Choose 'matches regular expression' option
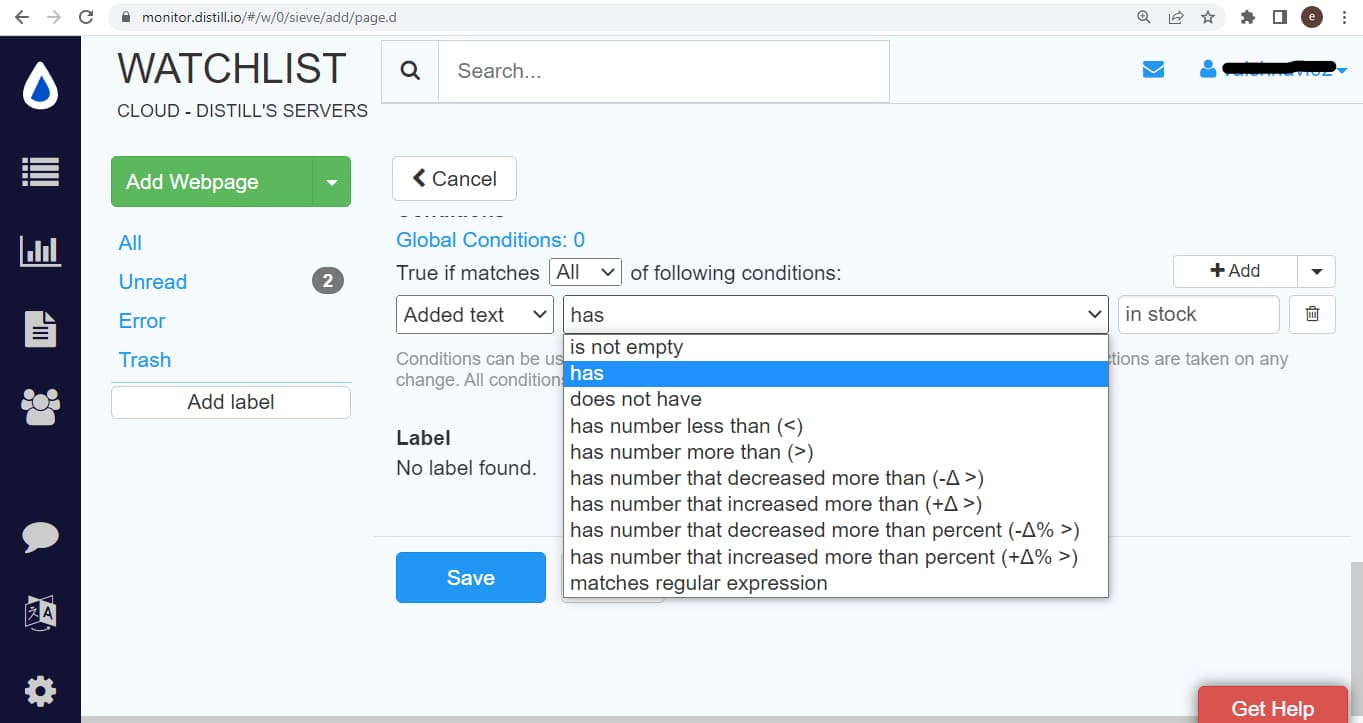Image resolution: width=1363 pixels, height=723 pixels. tap(699, 583)
